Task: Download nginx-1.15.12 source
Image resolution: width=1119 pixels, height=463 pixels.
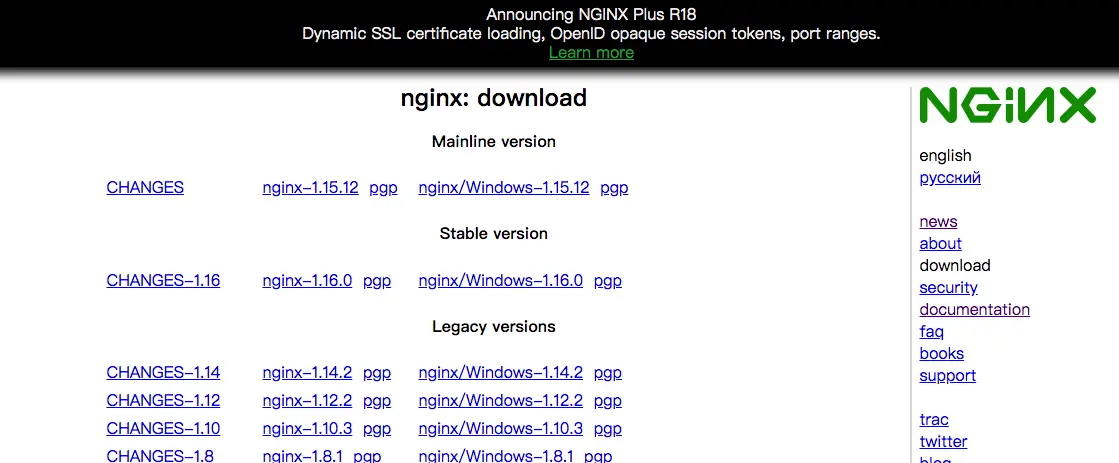Action: (x=310, y=188)
